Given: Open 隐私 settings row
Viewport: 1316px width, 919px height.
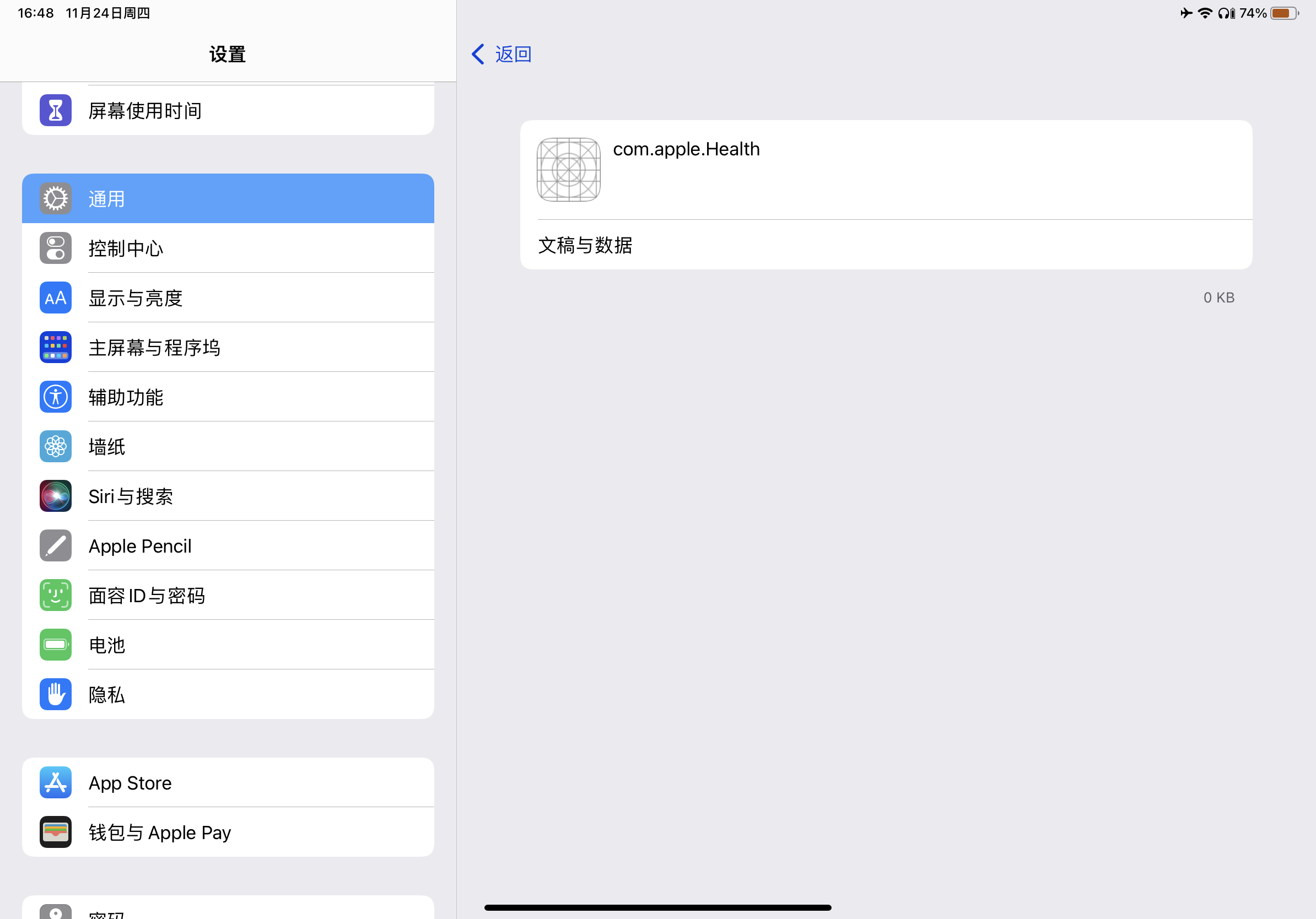Looking at the screenshot, I should click(x=229, y=694).
